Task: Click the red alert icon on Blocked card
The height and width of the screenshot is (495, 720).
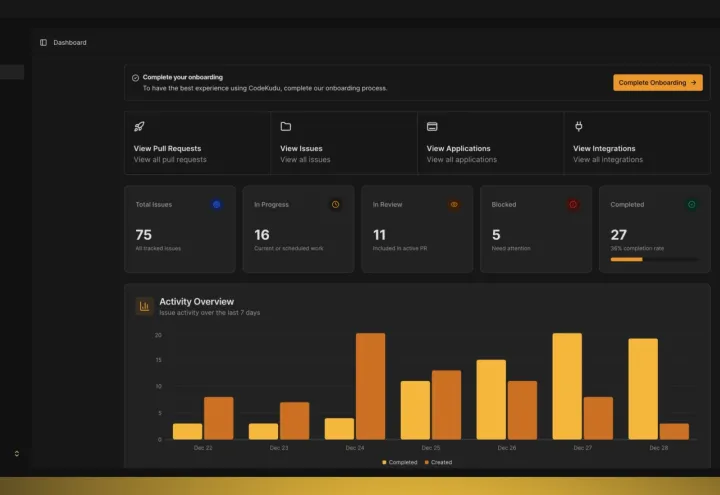Action: tap(573, 205)
